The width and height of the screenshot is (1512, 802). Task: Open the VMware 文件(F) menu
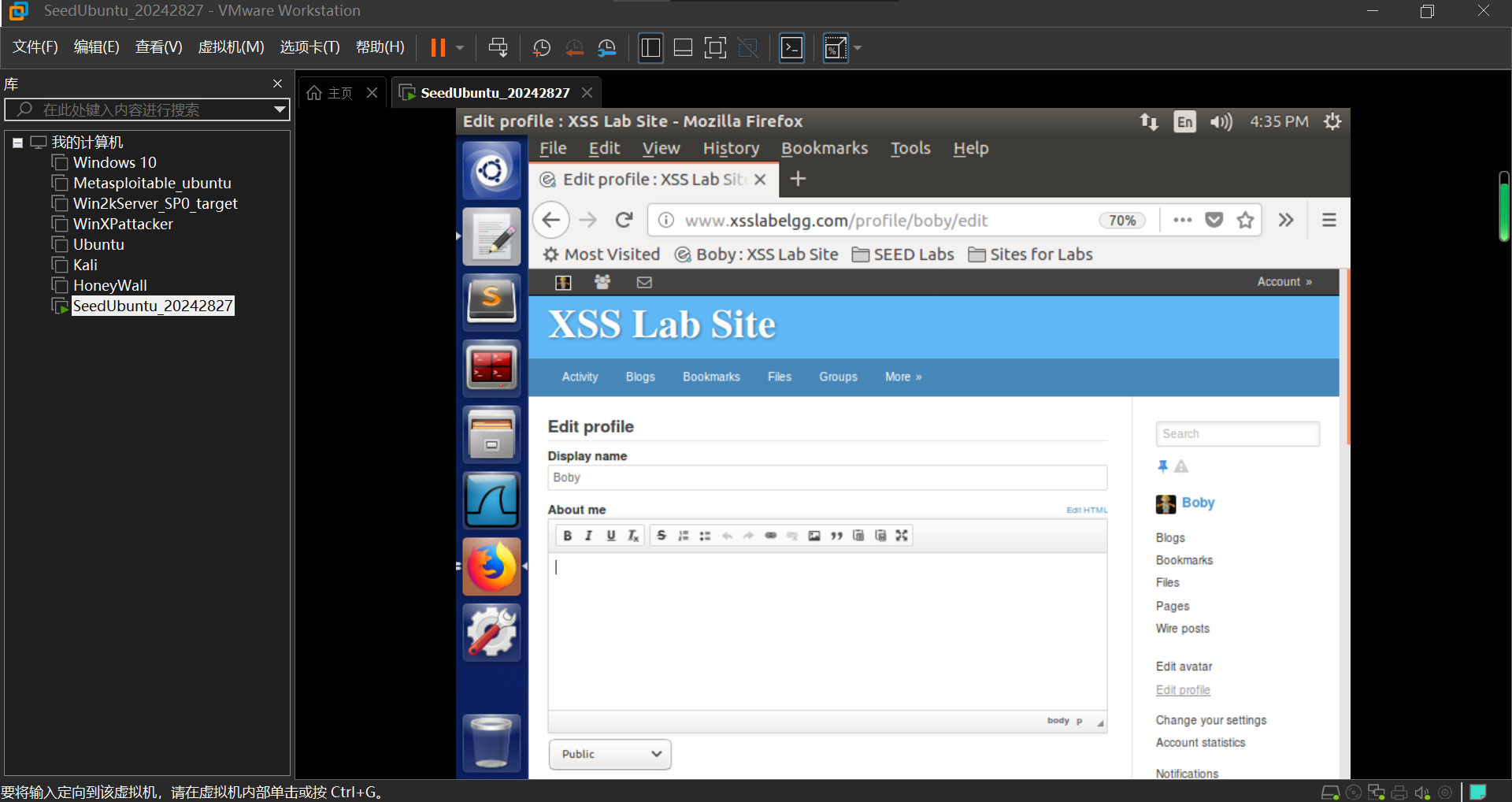(35, 47)
